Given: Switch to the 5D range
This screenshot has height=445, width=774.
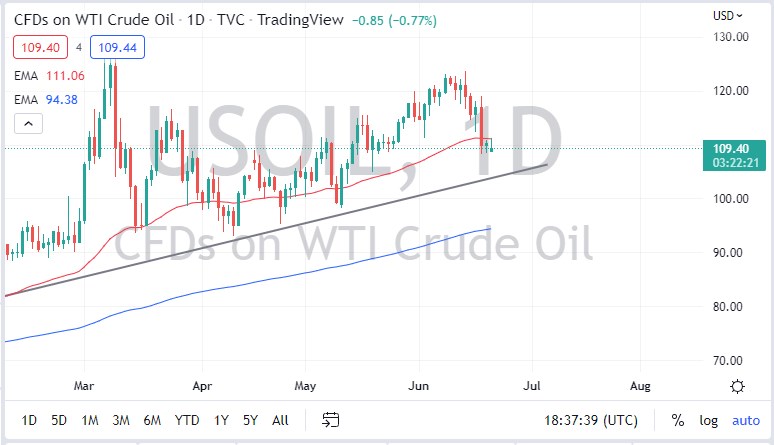Looking at the screenshot, I should point(59,421).
